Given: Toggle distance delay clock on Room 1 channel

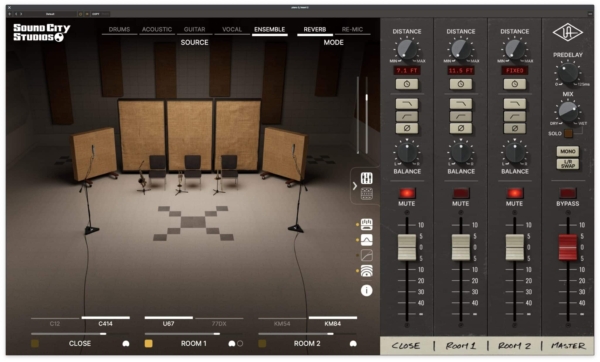Looking at the screenshot, I should pyautogui.click(x=461, y=84).
